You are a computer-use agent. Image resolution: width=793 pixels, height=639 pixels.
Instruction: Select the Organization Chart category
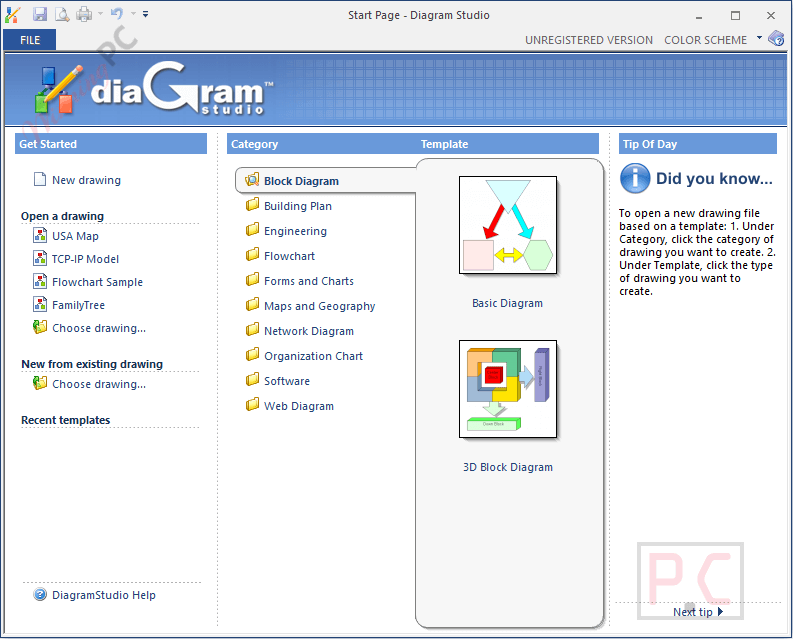[314, 356]
